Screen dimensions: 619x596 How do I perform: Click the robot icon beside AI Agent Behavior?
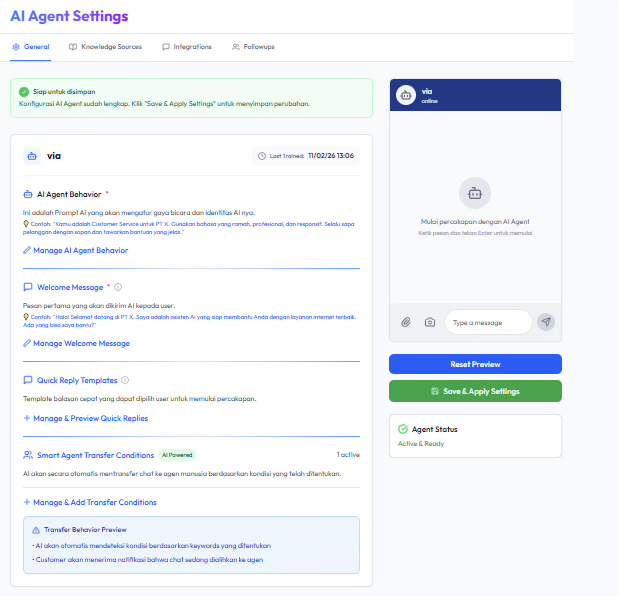(x=28, y=195)
